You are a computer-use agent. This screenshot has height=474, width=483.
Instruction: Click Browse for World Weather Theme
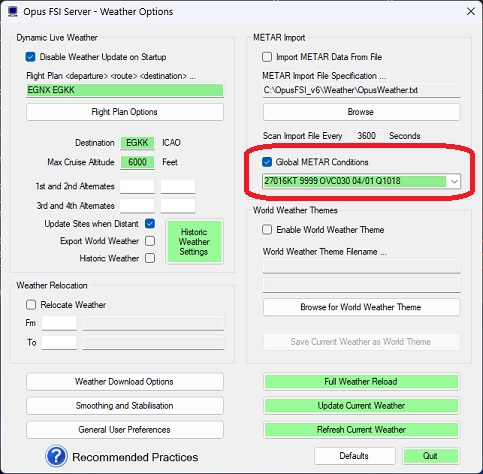pyautogui.click(x=361, y=307)
